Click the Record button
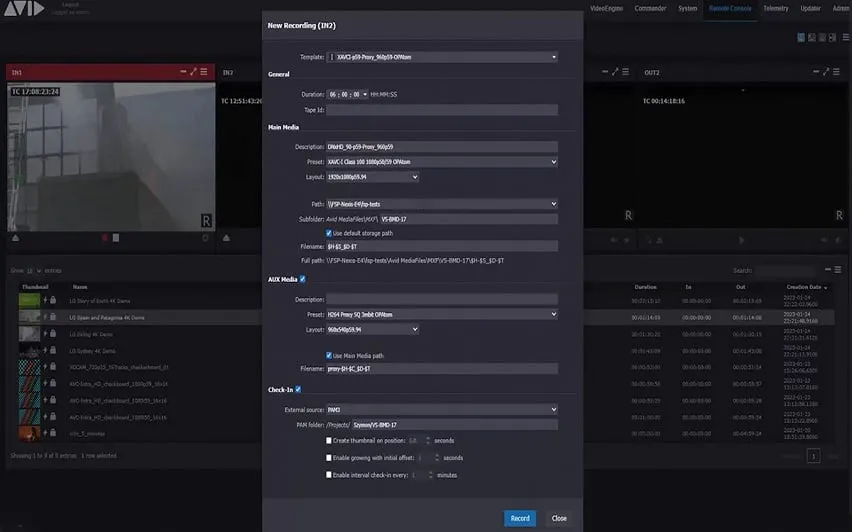The width and height of the screenshot is (852, 532). coord(520,518)
